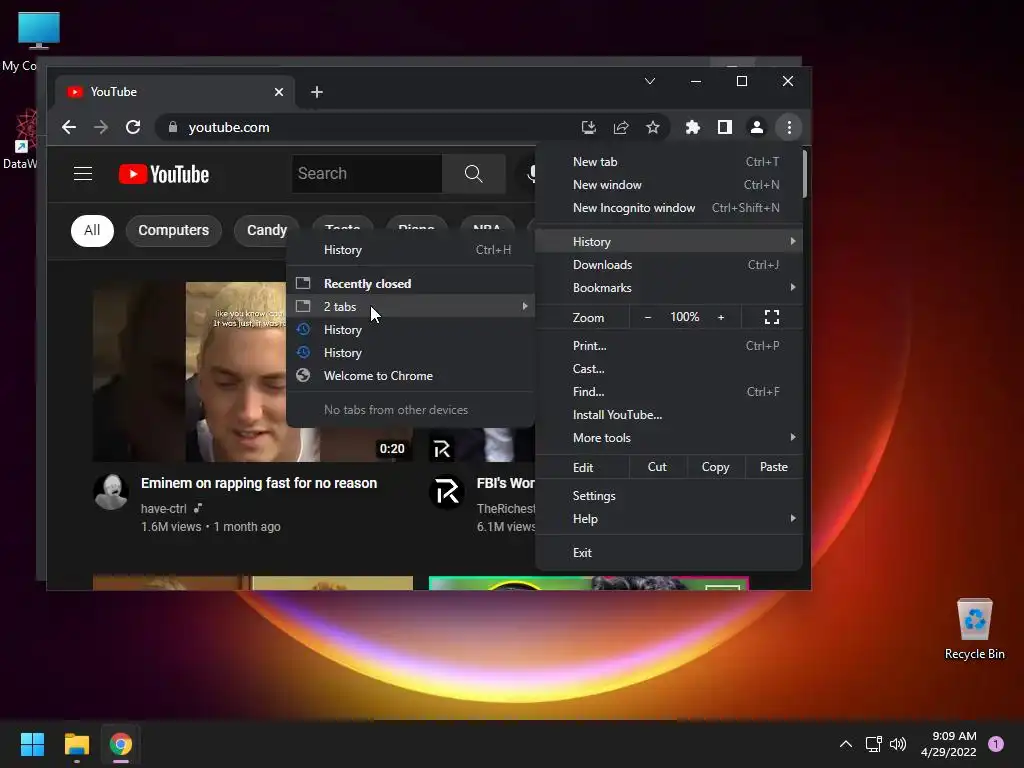Choose Exit from Chrome menu
This screenshot has width=1024, height=768.
click(669, 552)
